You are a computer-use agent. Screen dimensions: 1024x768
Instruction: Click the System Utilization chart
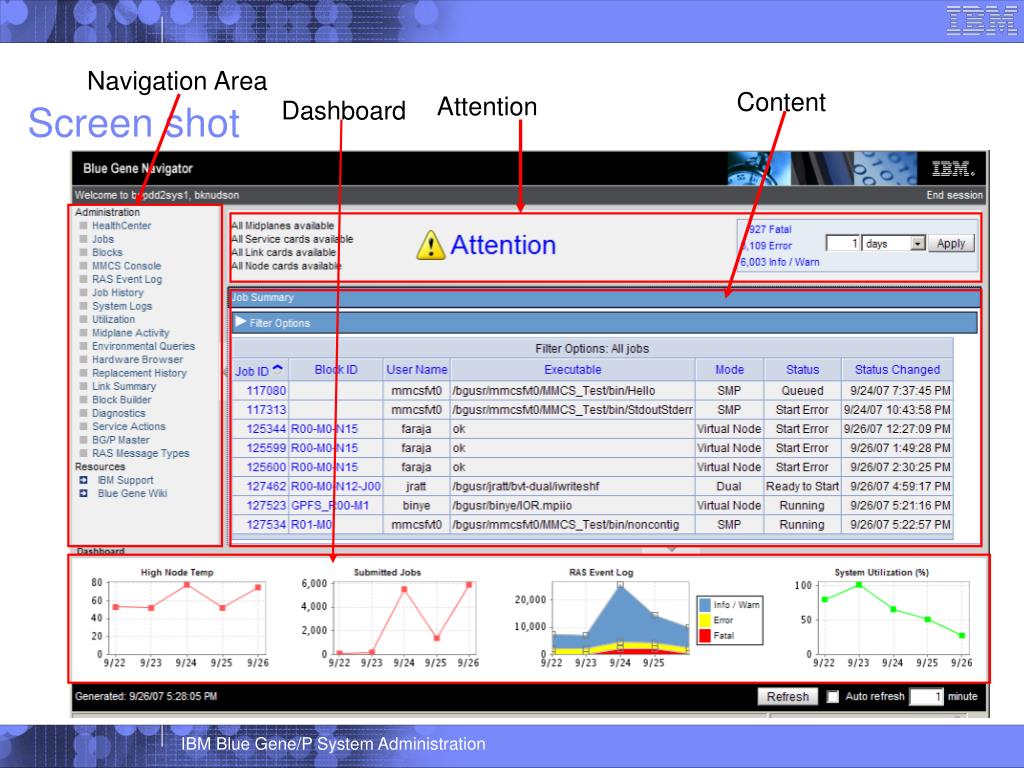[x=882, y=618]
